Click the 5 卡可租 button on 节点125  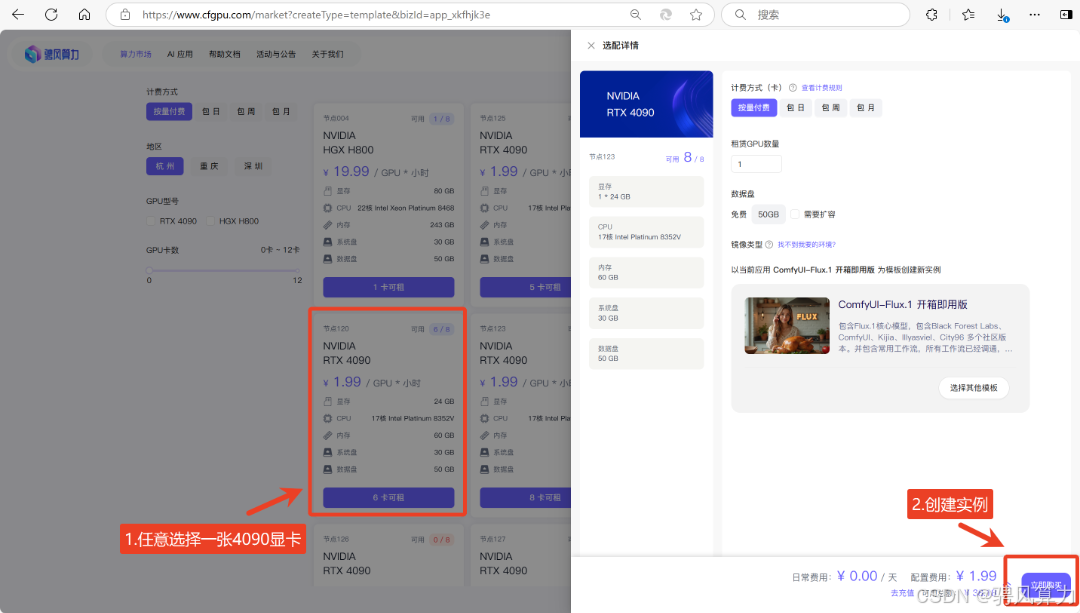click(x=526, y=287)
